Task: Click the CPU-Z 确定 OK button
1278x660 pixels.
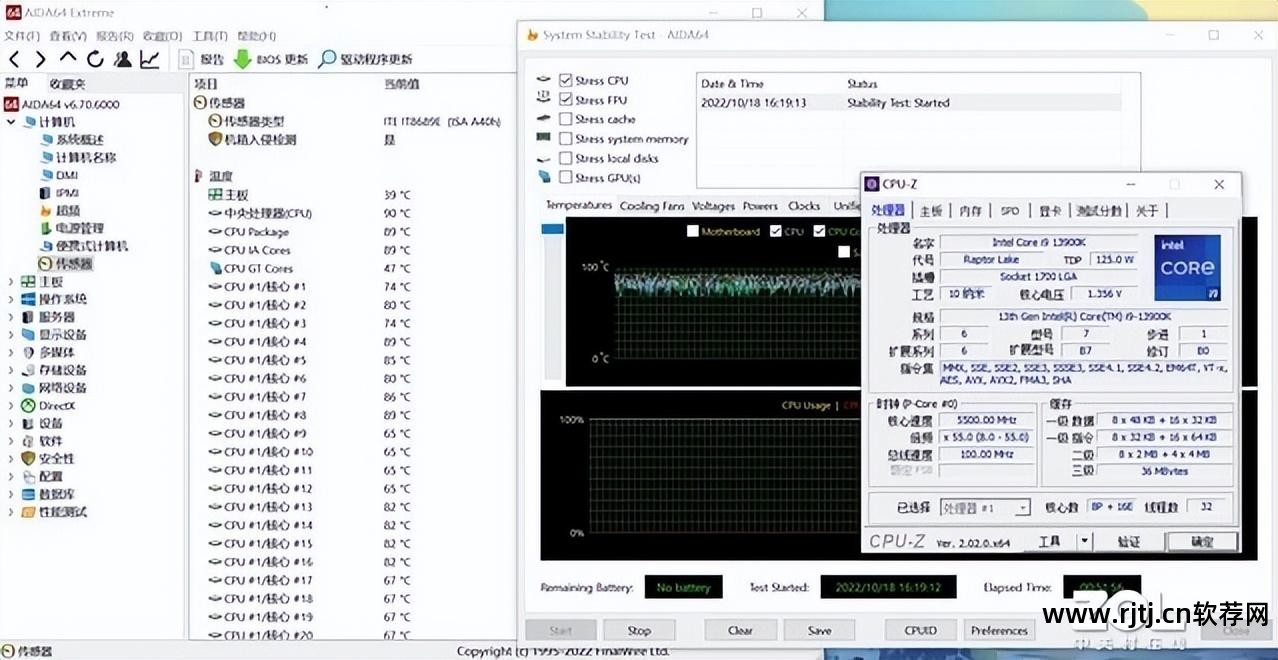Action: click(1203, 541)
